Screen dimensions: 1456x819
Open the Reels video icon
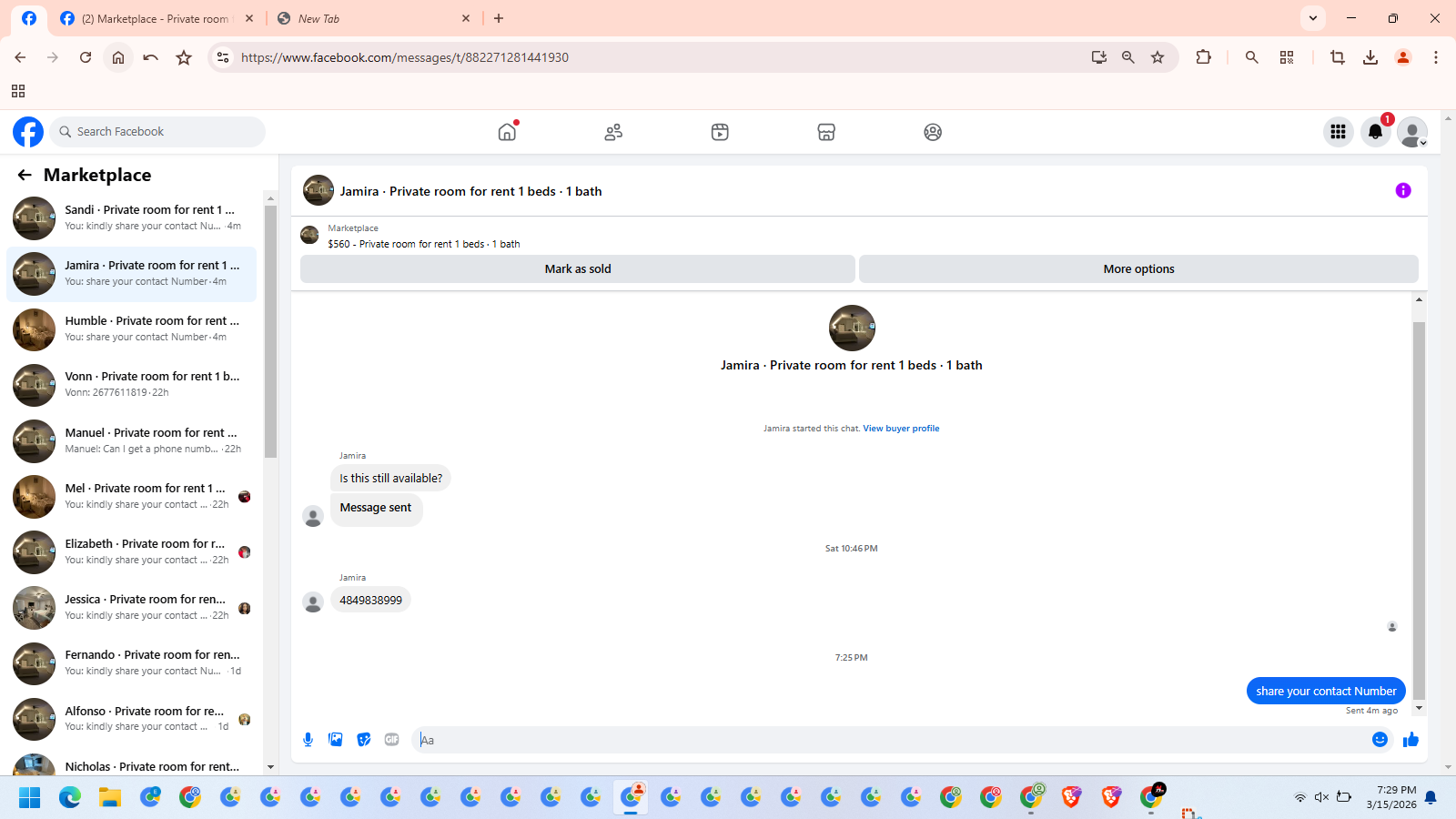pos(720,132)
